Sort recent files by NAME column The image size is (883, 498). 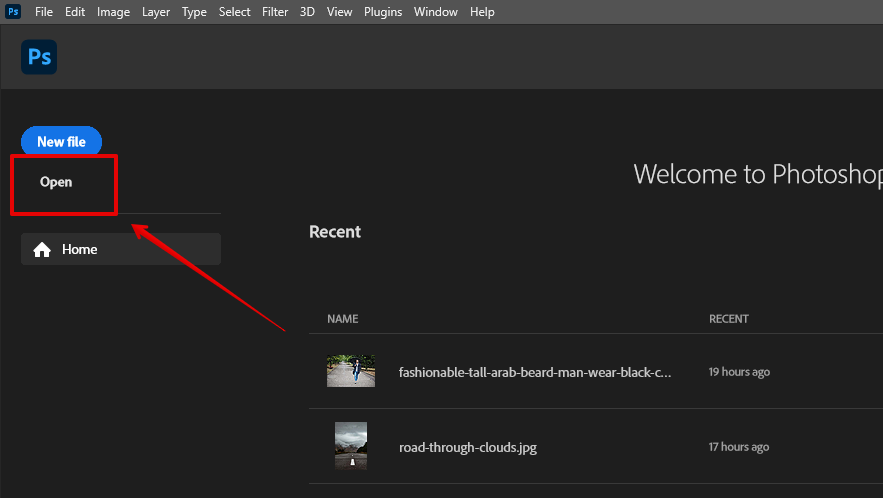pyautogui.click(x=342, y=319)
